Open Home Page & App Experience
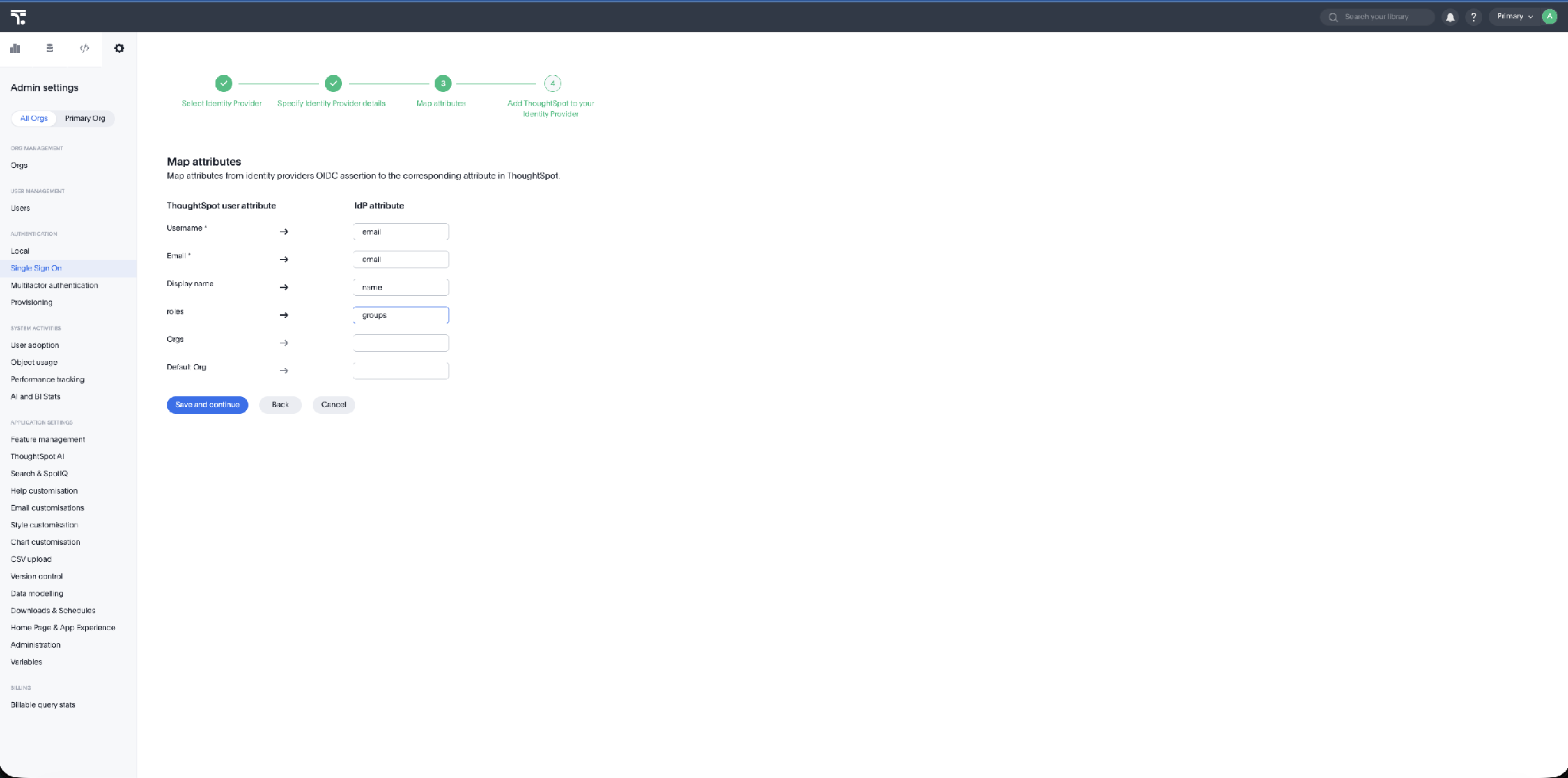Image resolution: width=1568 pixels, height=778 pixels. (63, 628)
